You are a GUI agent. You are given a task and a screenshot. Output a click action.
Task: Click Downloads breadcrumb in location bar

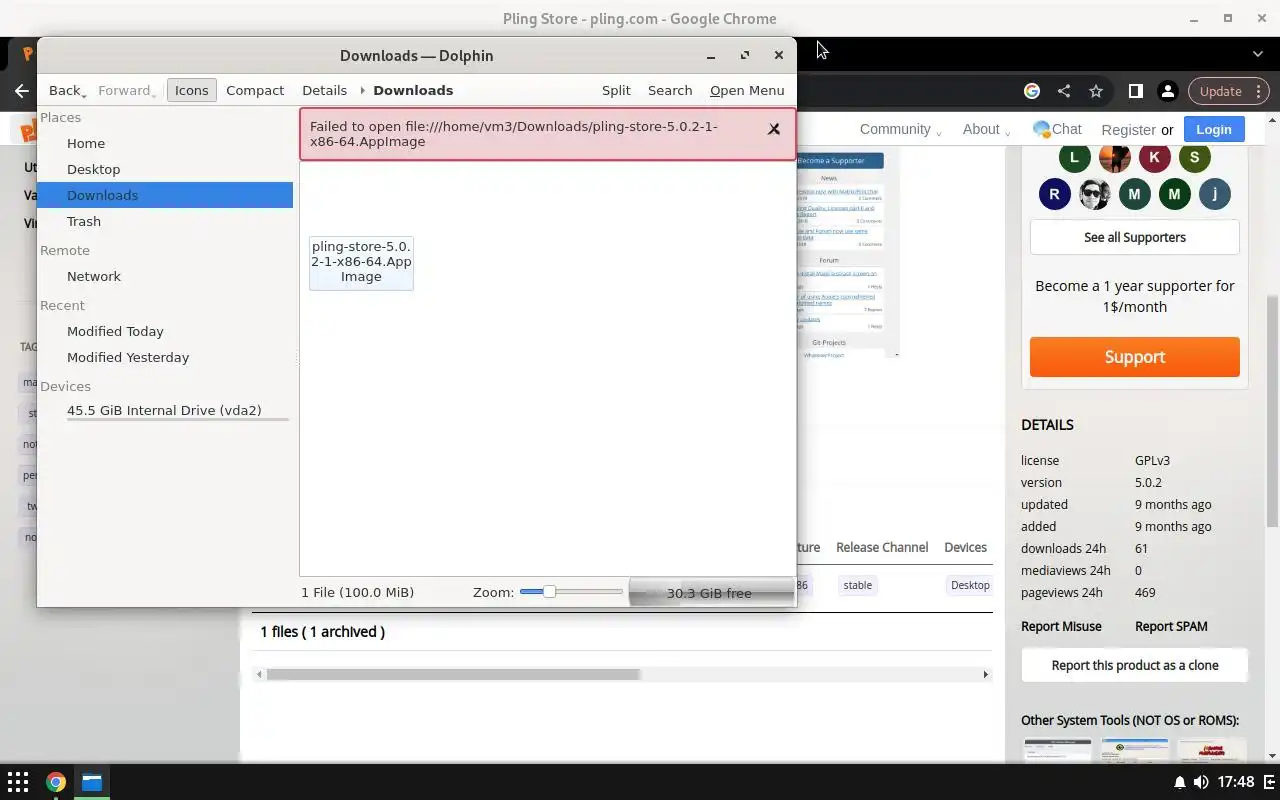(413, 90)
